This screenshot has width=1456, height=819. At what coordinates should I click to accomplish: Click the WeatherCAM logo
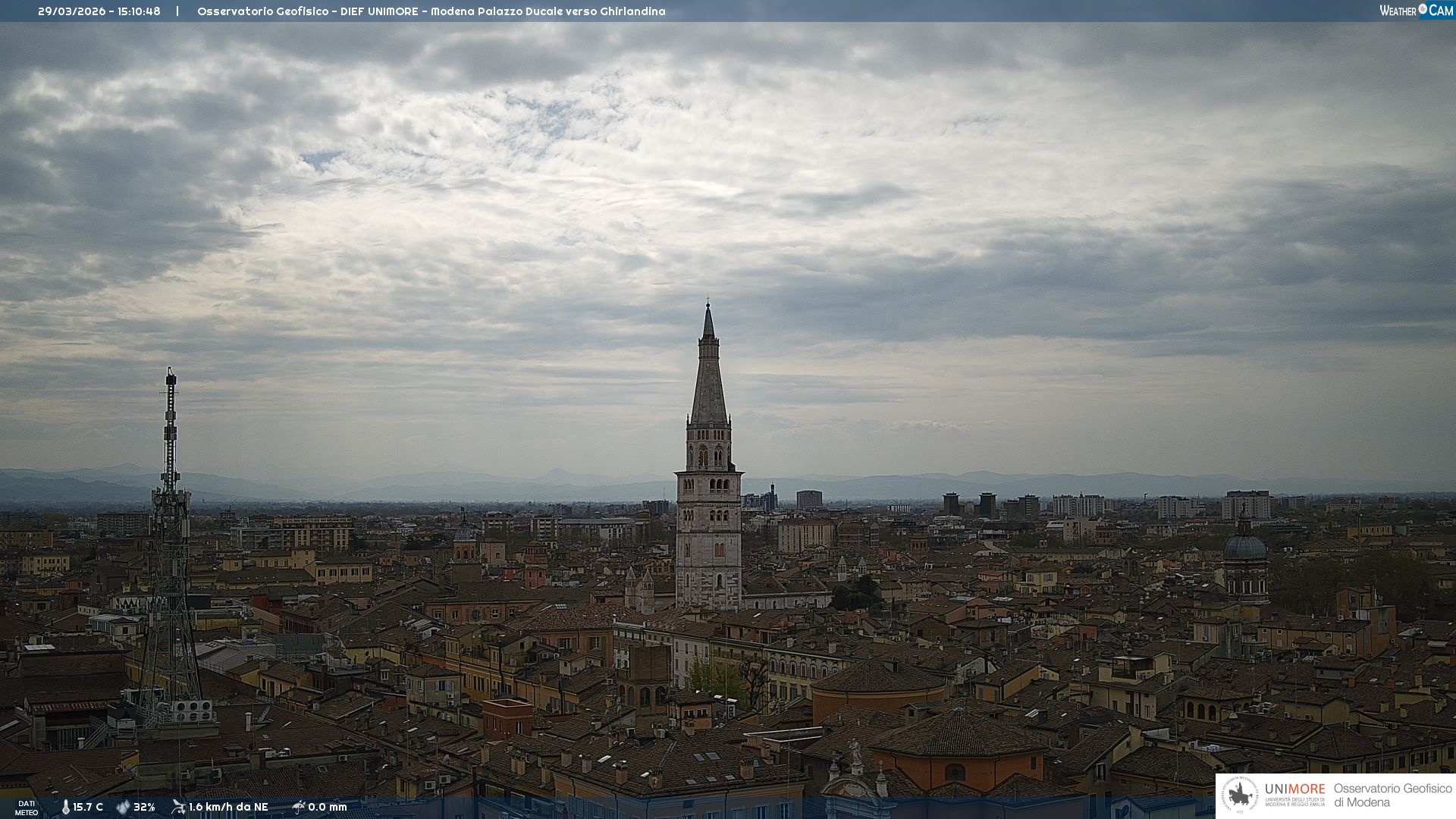point(1416,11)
